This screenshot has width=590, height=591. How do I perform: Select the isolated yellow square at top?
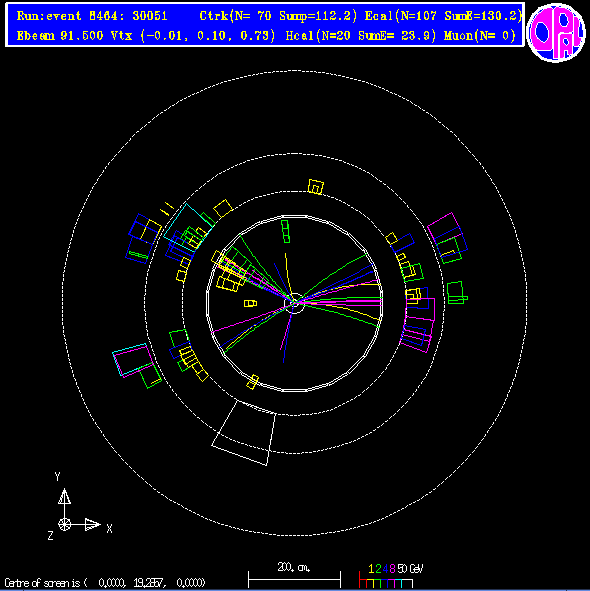tap(316, 187)
